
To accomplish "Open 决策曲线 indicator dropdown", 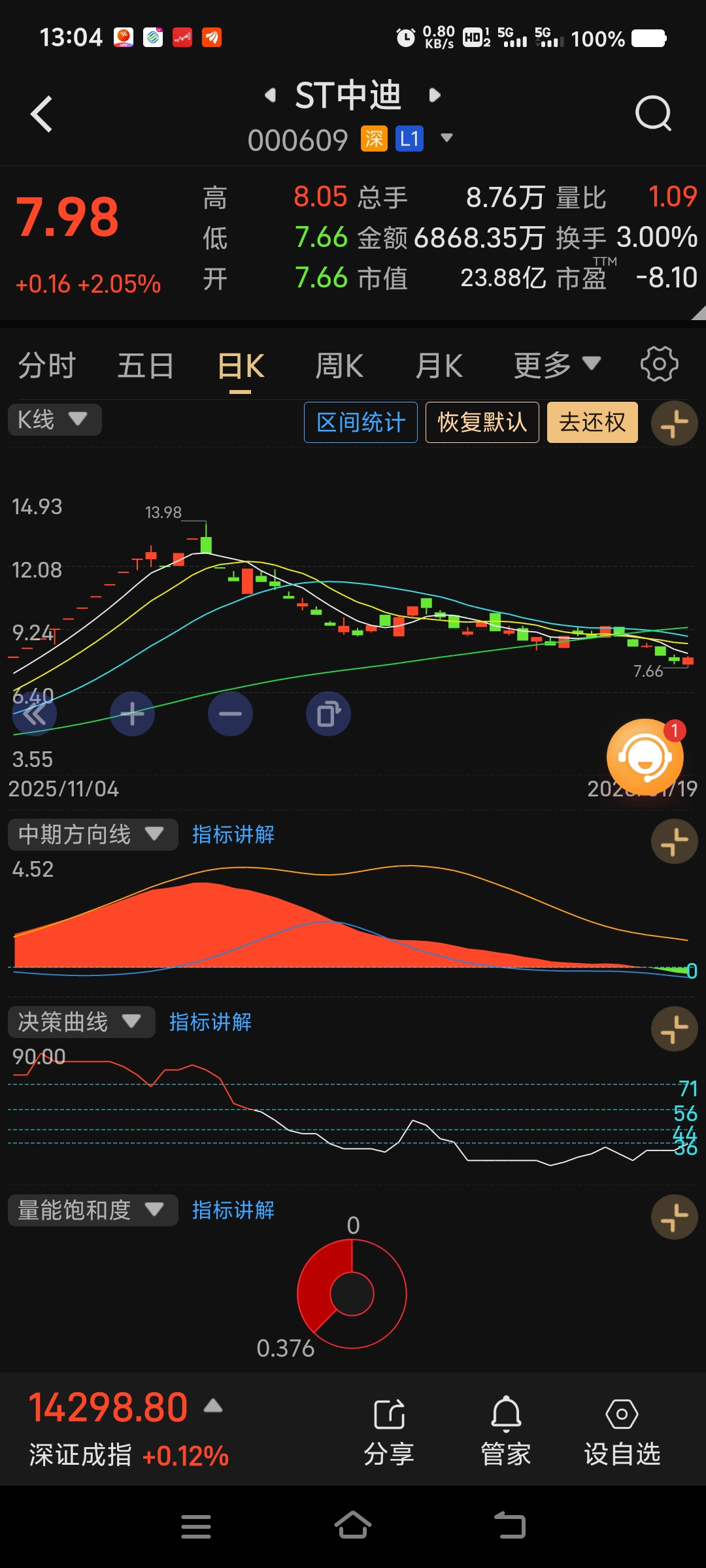I will tap(82, 1022).
